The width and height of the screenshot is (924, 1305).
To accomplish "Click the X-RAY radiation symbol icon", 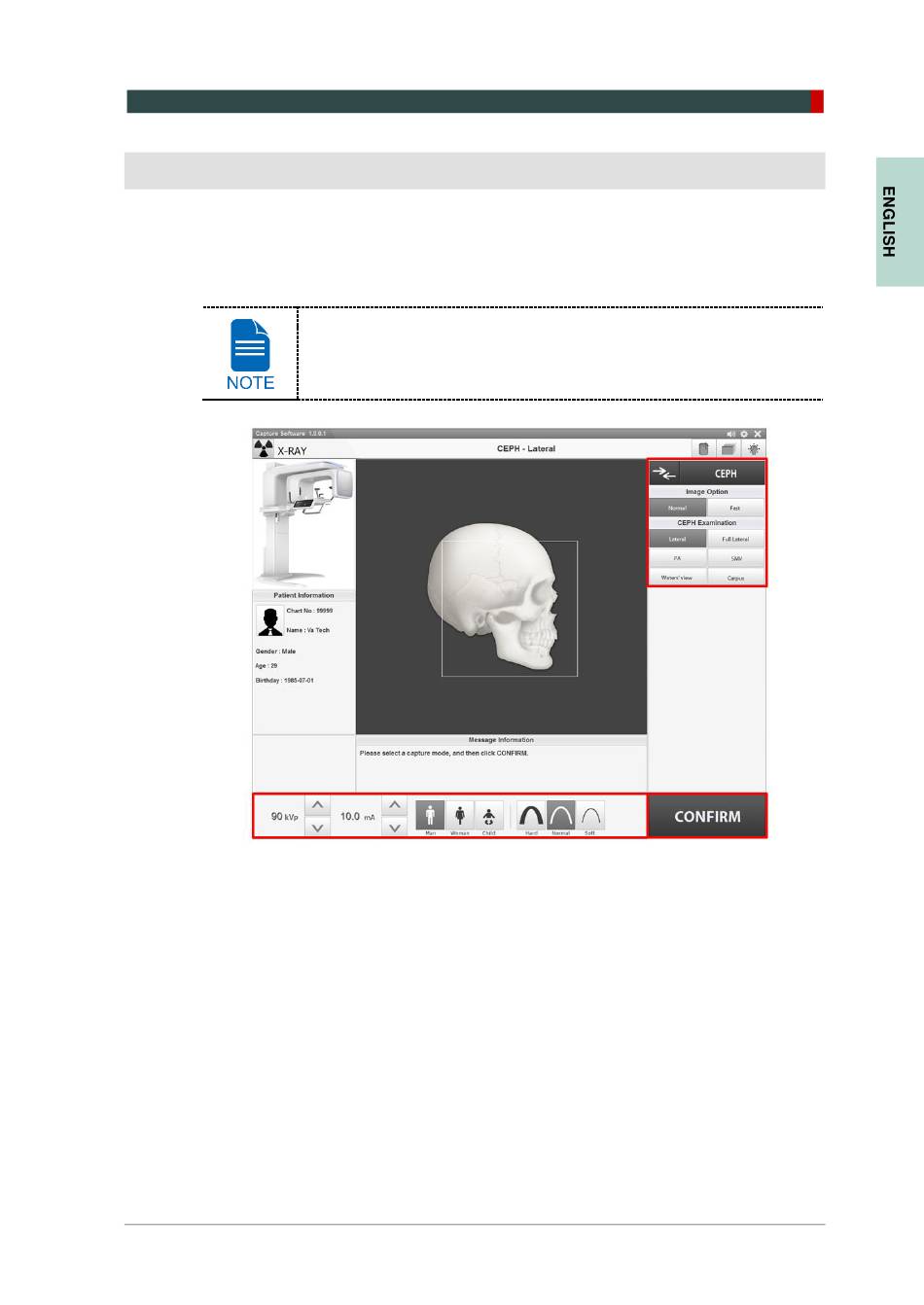I will [263, 449].
